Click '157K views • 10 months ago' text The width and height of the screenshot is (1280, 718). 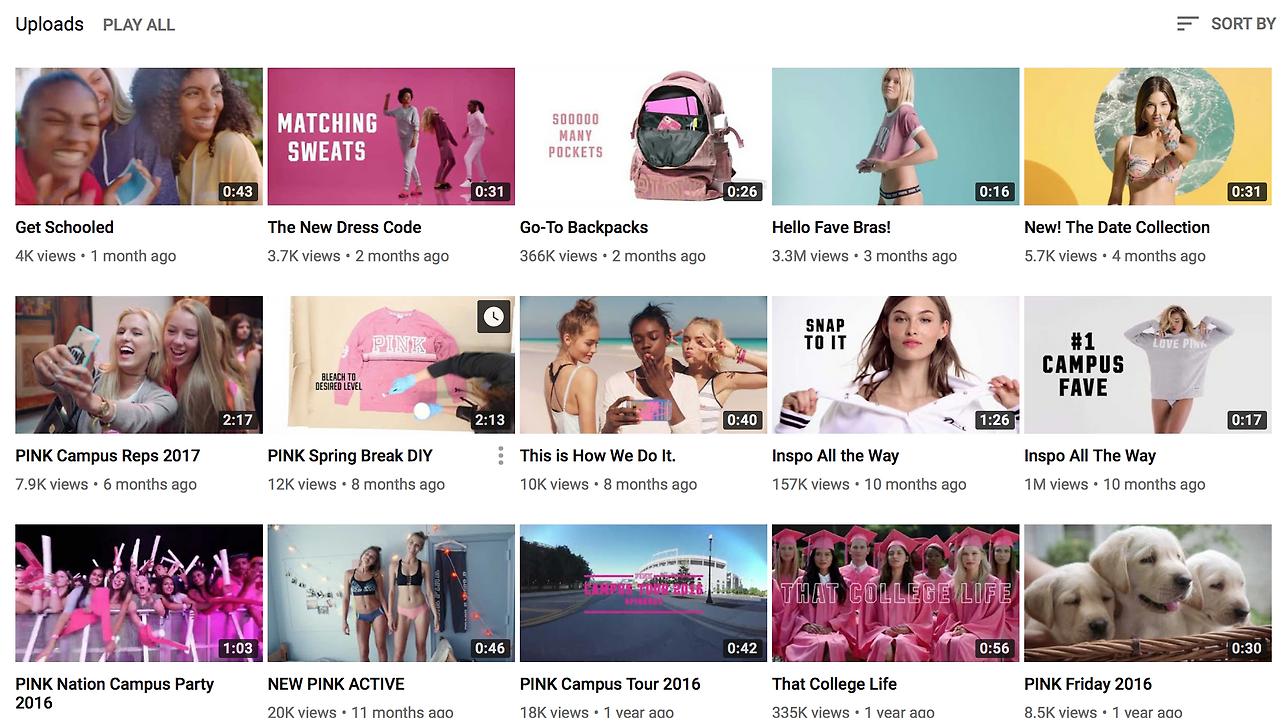[x=869, y=484]
